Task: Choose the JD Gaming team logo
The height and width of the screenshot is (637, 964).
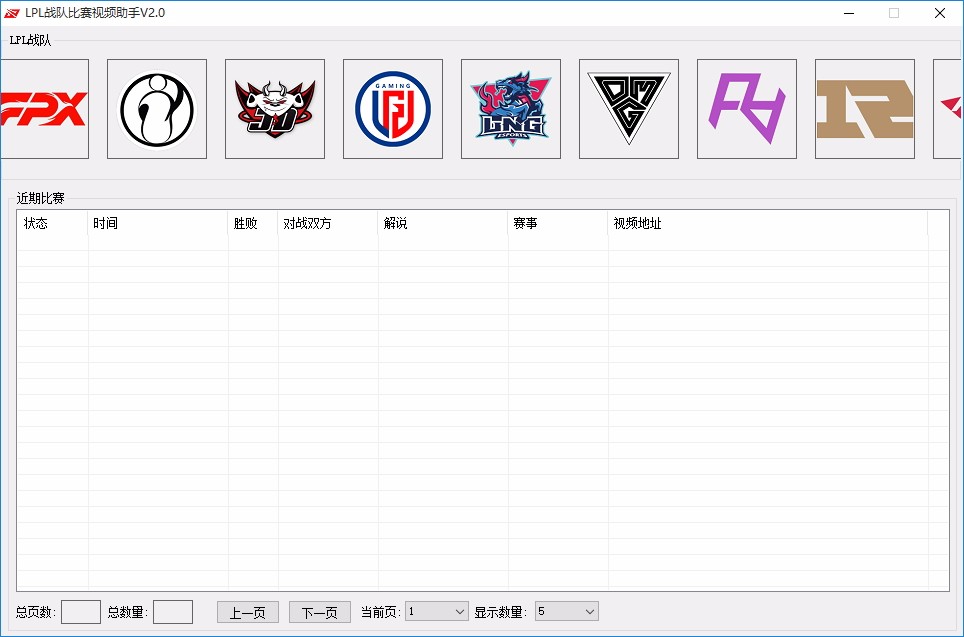Action: (x=275, y=109)
